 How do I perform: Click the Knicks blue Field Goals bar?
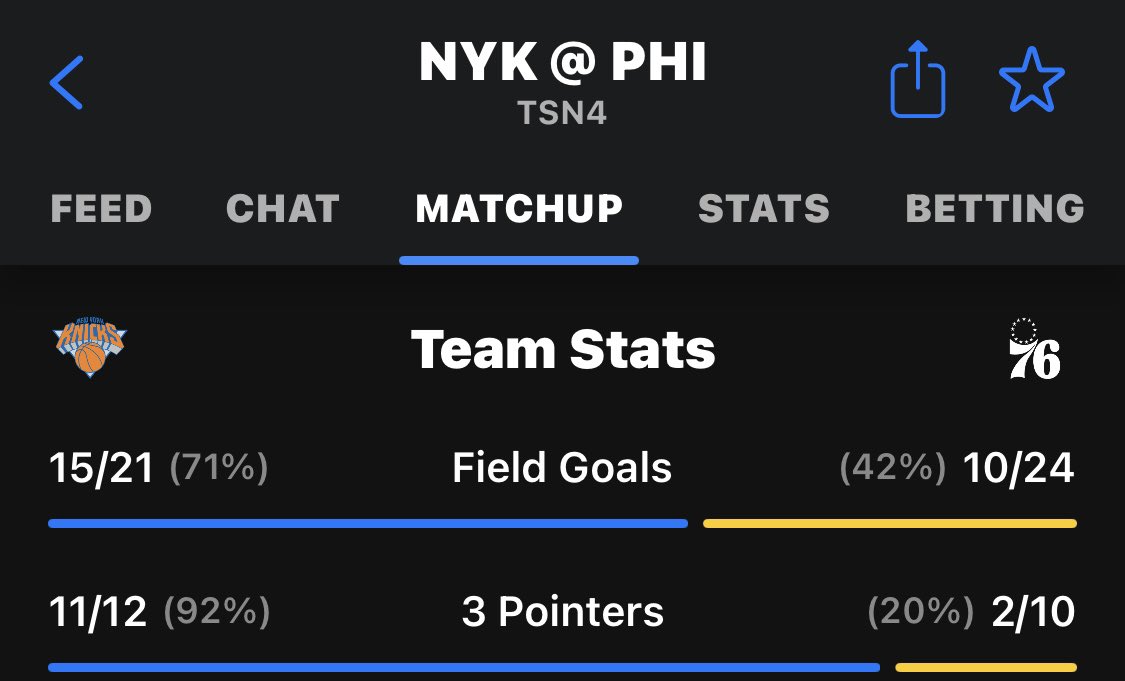pyautogui.click(x=368, y=524)
